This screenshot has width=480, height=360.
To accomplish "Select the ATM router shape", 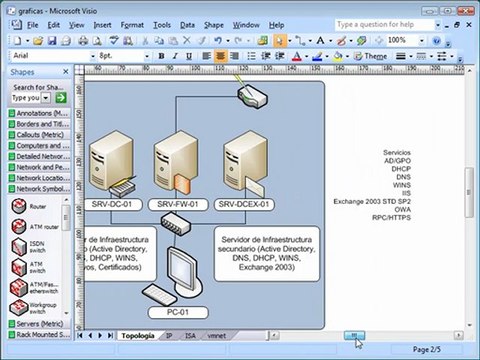I will (x=19, y=227).
